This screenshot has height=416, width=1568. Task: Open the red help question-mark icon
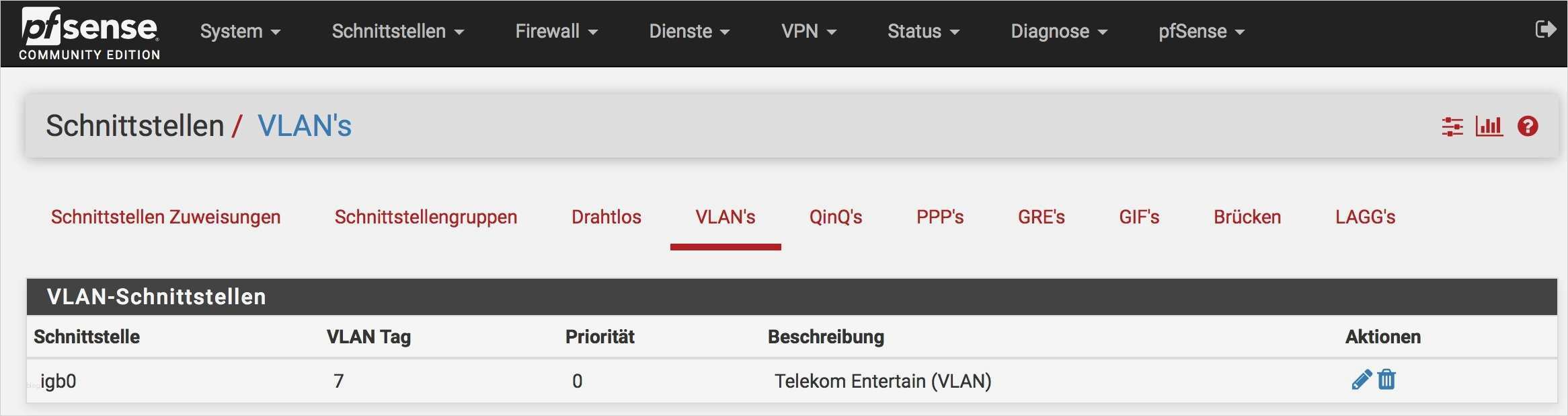click(x=1528, y=127)
